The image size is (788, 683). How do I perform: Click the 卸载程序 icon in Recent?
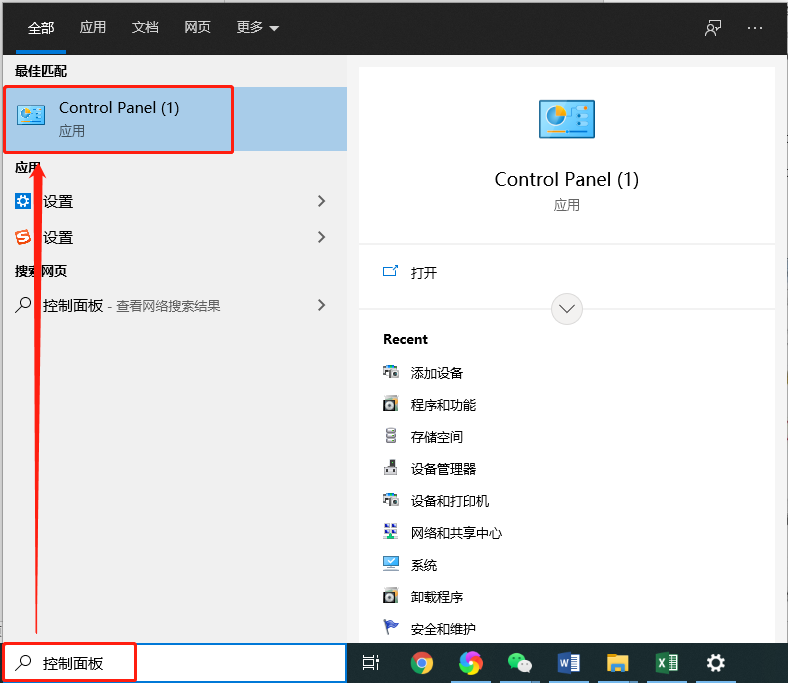coord(390,596)
